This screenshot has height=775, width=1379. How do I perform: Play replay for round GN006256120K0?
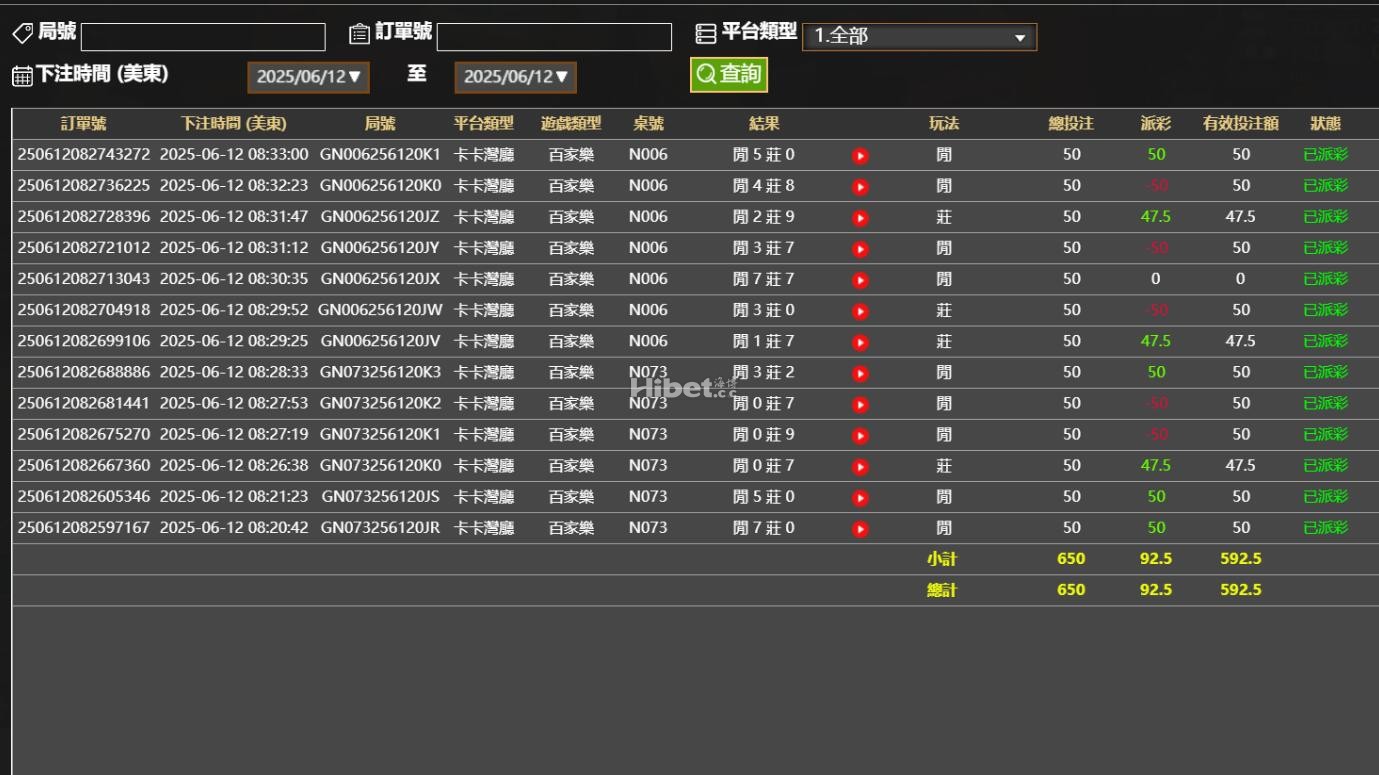(x=860, y=187)
